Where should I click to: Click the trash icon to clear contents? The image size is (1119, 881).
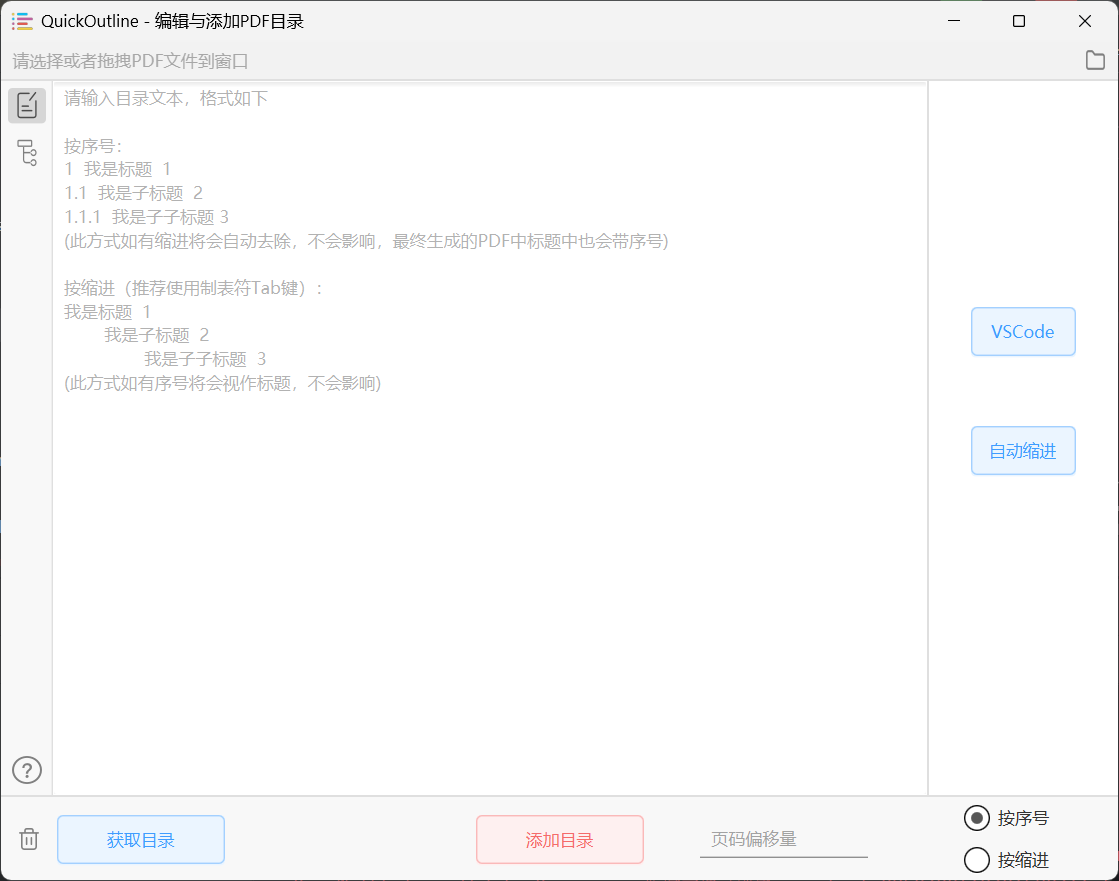[x=28, y=839]
